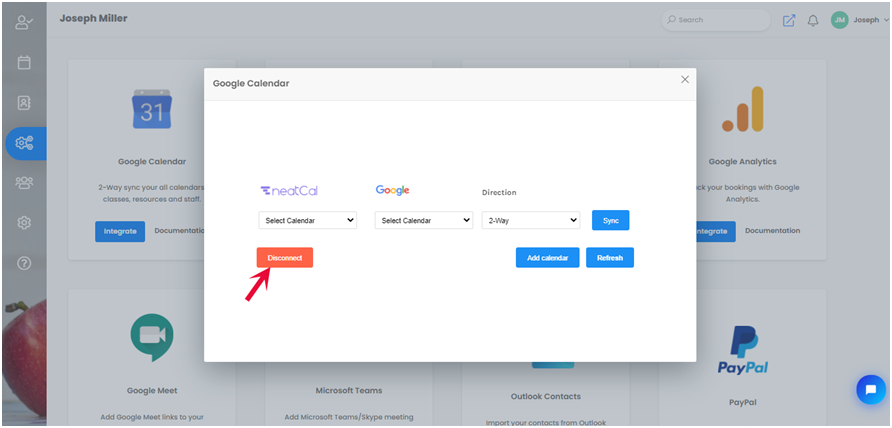Viewport: 892px width, 428px height.
Task: Click the Google logo in dialog
Action: (393, 190)
